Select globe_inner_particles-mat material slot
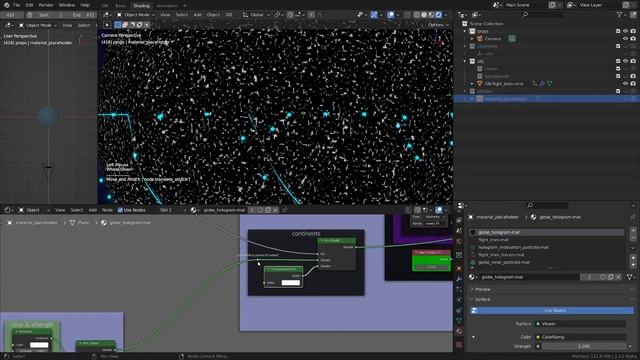 (547, 262)
